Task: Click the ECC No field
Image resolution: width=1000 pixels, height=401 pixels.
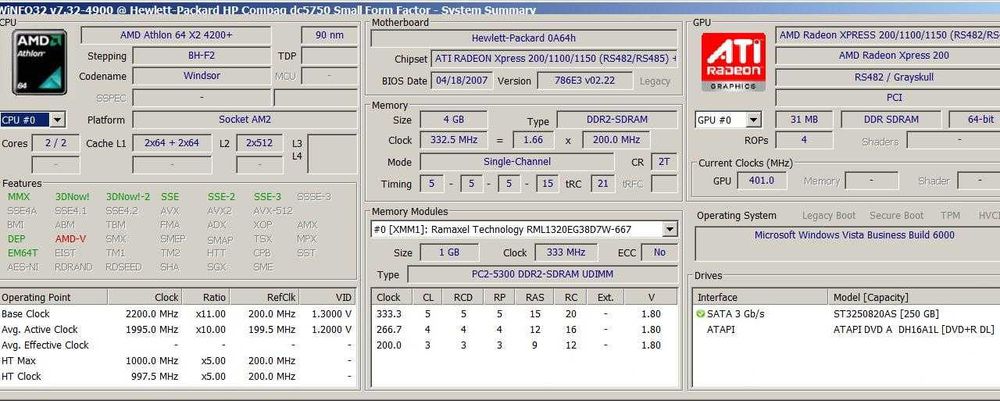Action: tap(659, 252)
